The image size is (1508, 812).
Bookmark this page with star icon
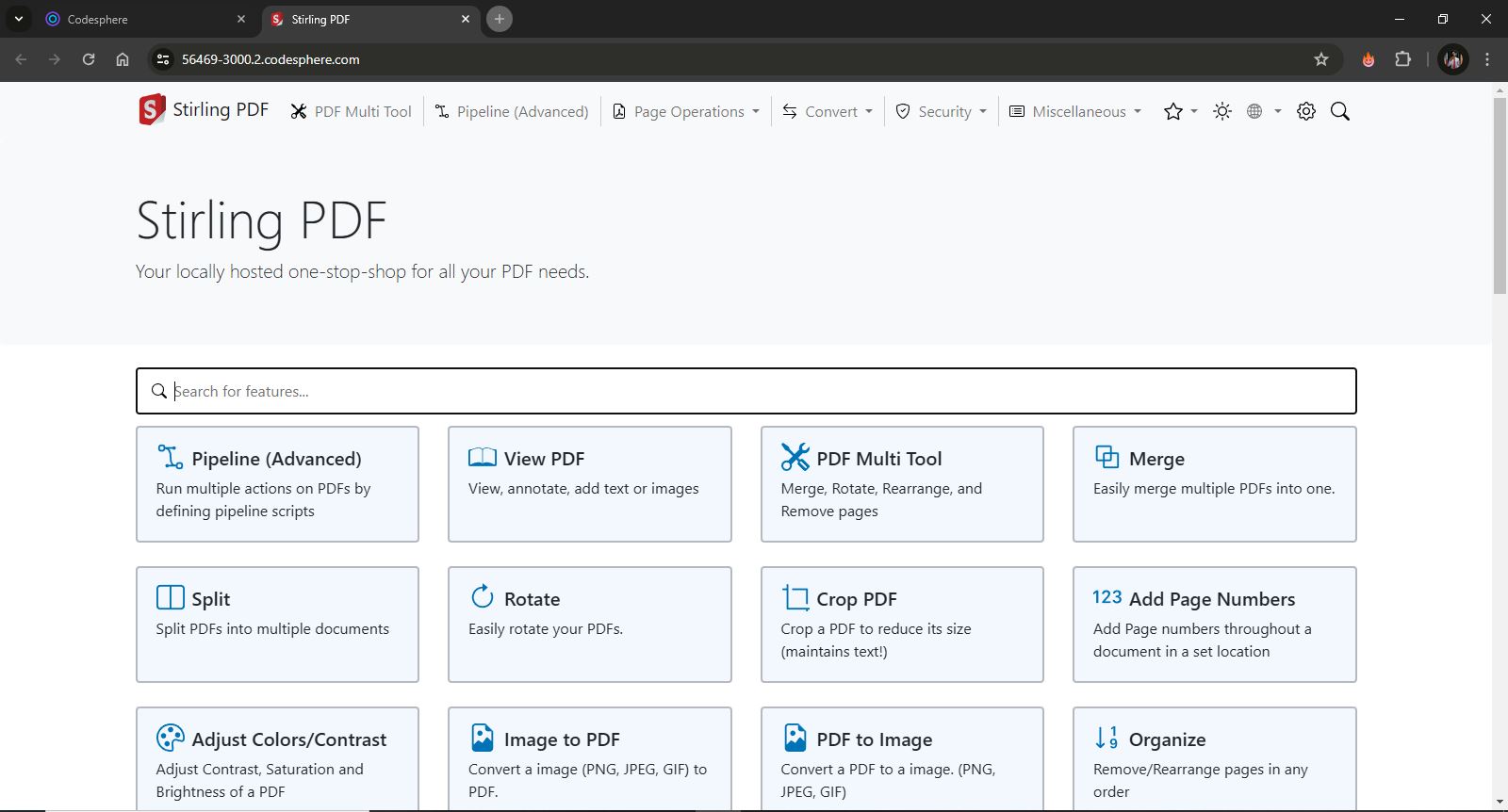(1321, 59)
